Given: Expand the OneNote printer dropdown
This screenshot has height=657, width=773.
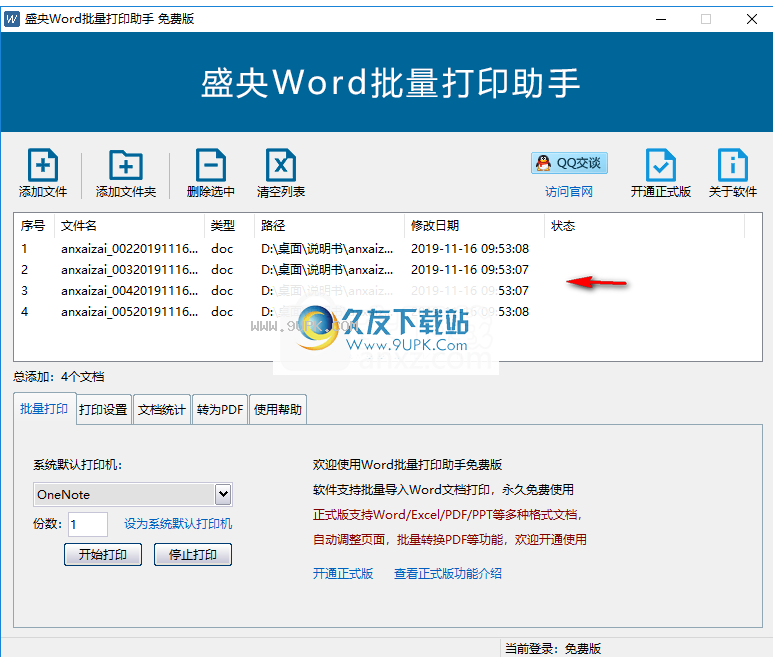Looking at the screenshot, I should point(223,494).
